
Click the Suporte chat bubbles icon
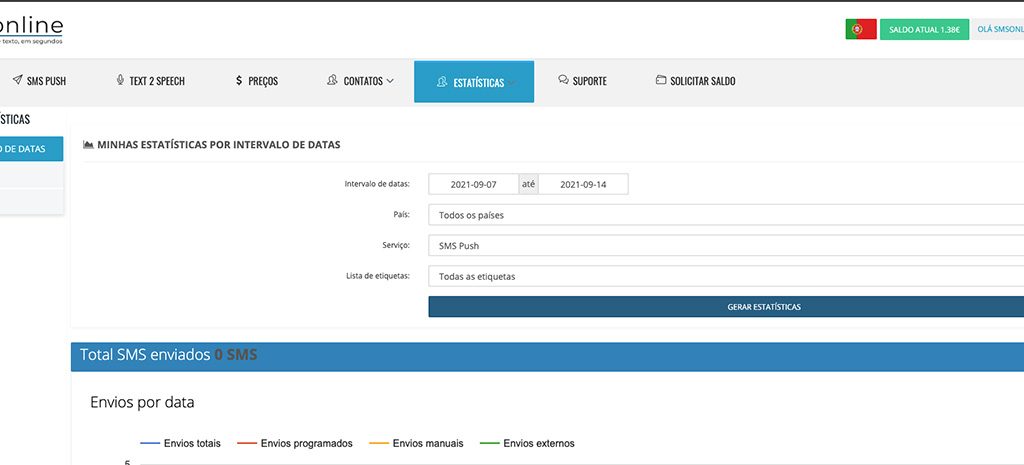[563, 81]
